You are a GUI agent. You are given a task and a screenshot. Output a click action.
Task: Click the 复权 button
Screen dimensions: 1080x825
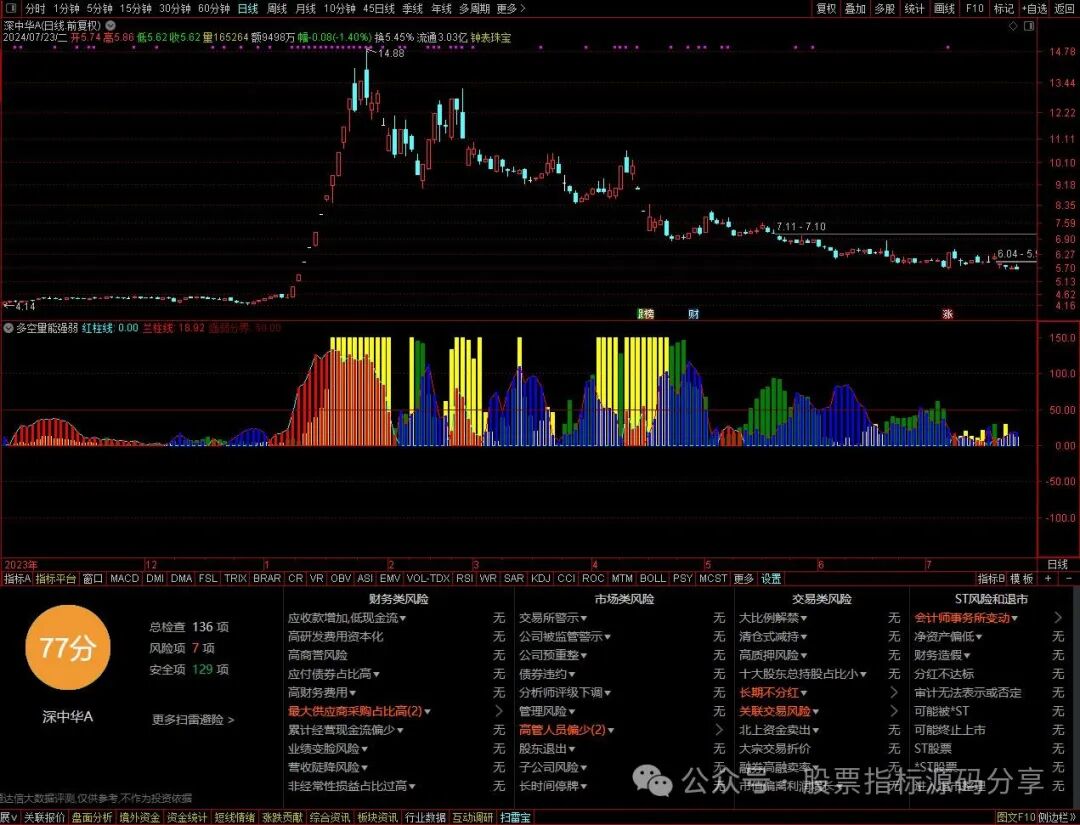pos(826,8)
